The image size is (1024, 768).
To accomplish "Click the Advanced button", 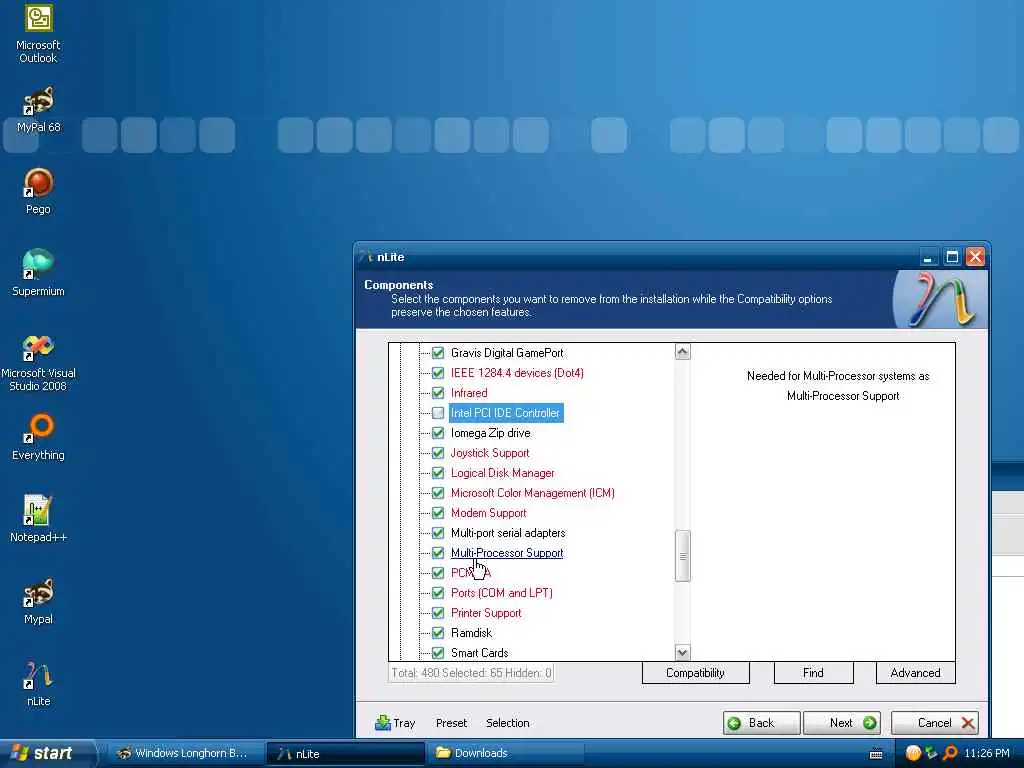I will (x=915, y=673).
